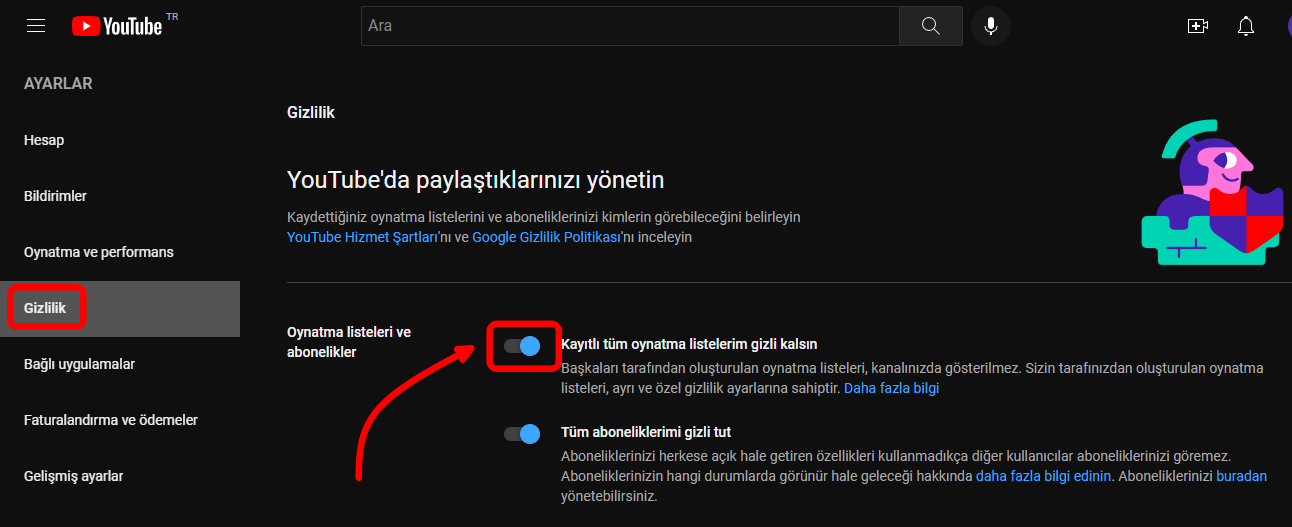This screenshot has width=1292, height=527.
Task: Click the 'YouTube'da paylaştıklarınızı yönetin' heading
Action: (476, 180)
